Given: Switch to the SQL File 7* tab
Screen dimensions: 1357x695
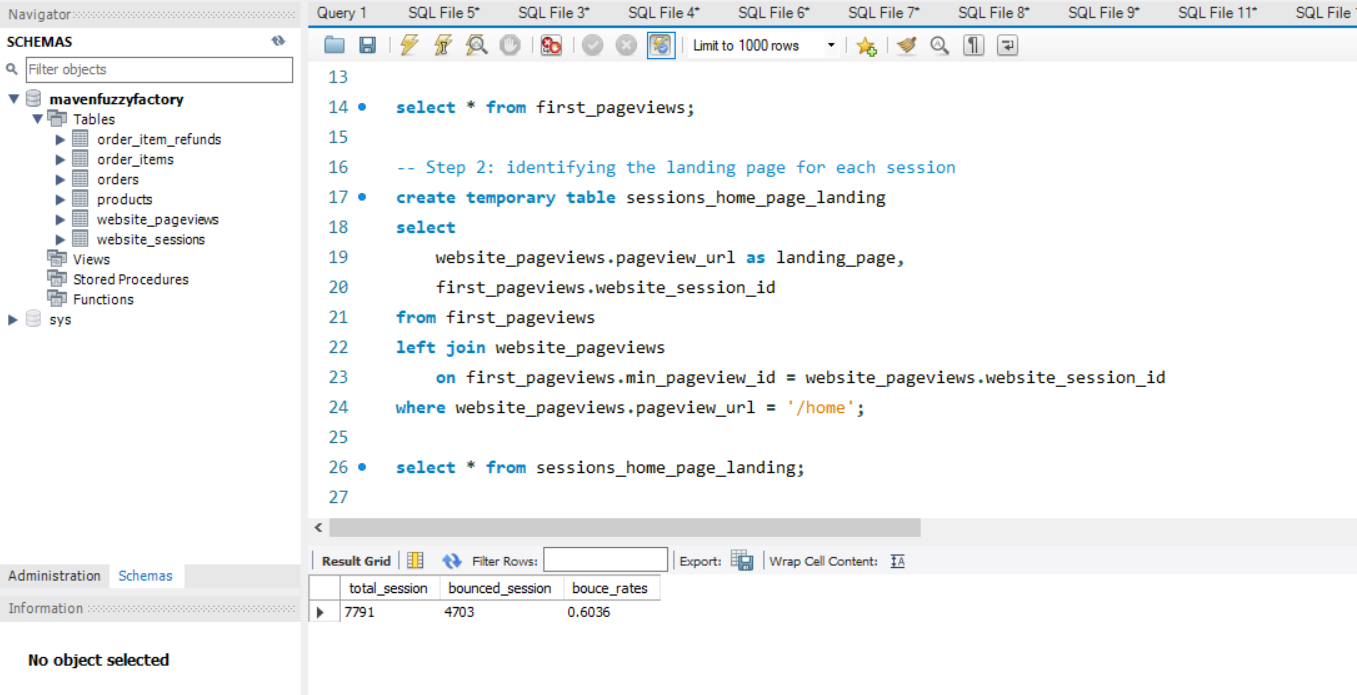Looking at the screenshot, I should coord(884,12).
